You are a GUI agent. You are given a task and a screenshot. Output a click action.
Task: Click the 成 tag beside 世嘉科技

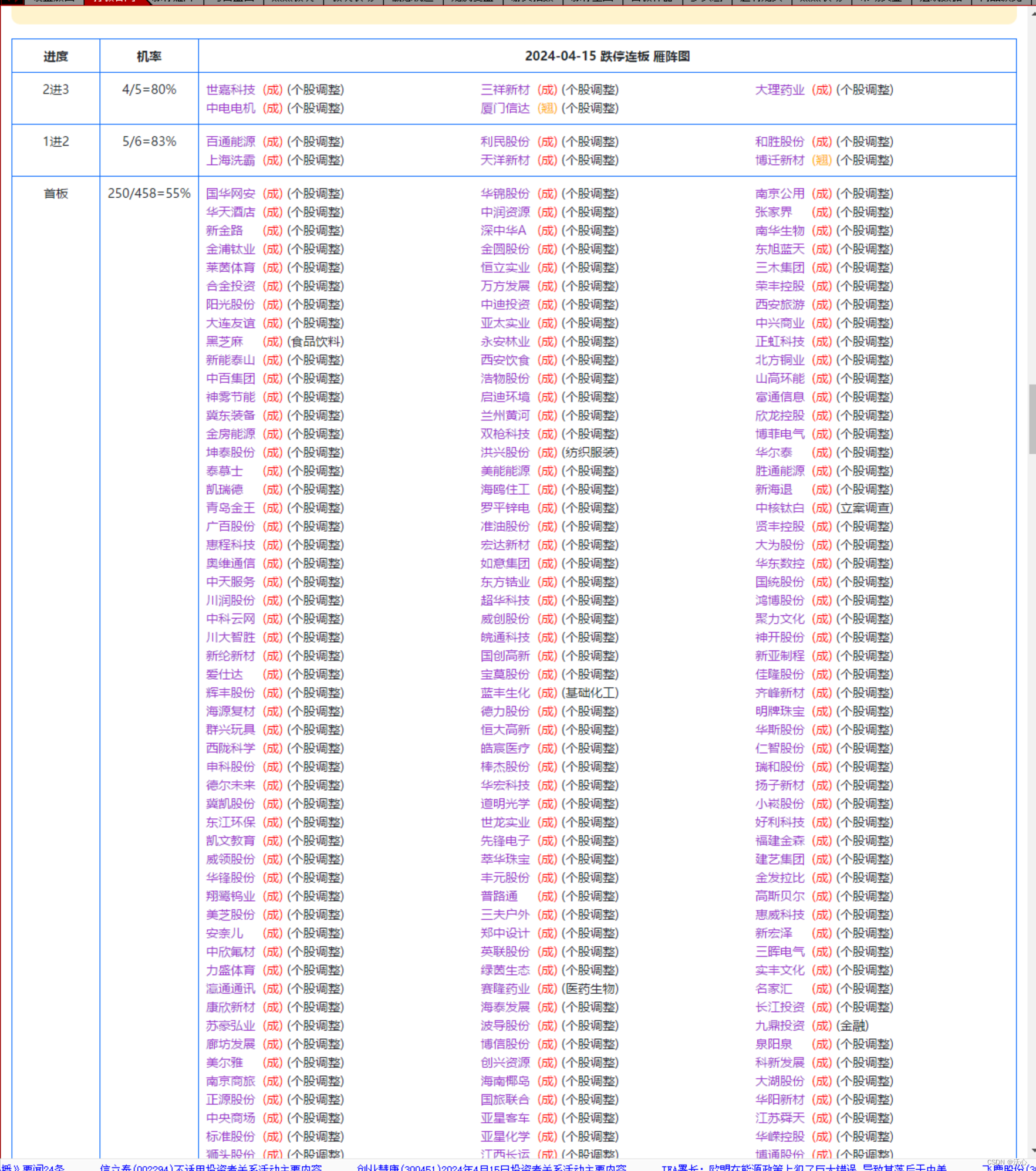pyautogui.click(x=272, y=90)
